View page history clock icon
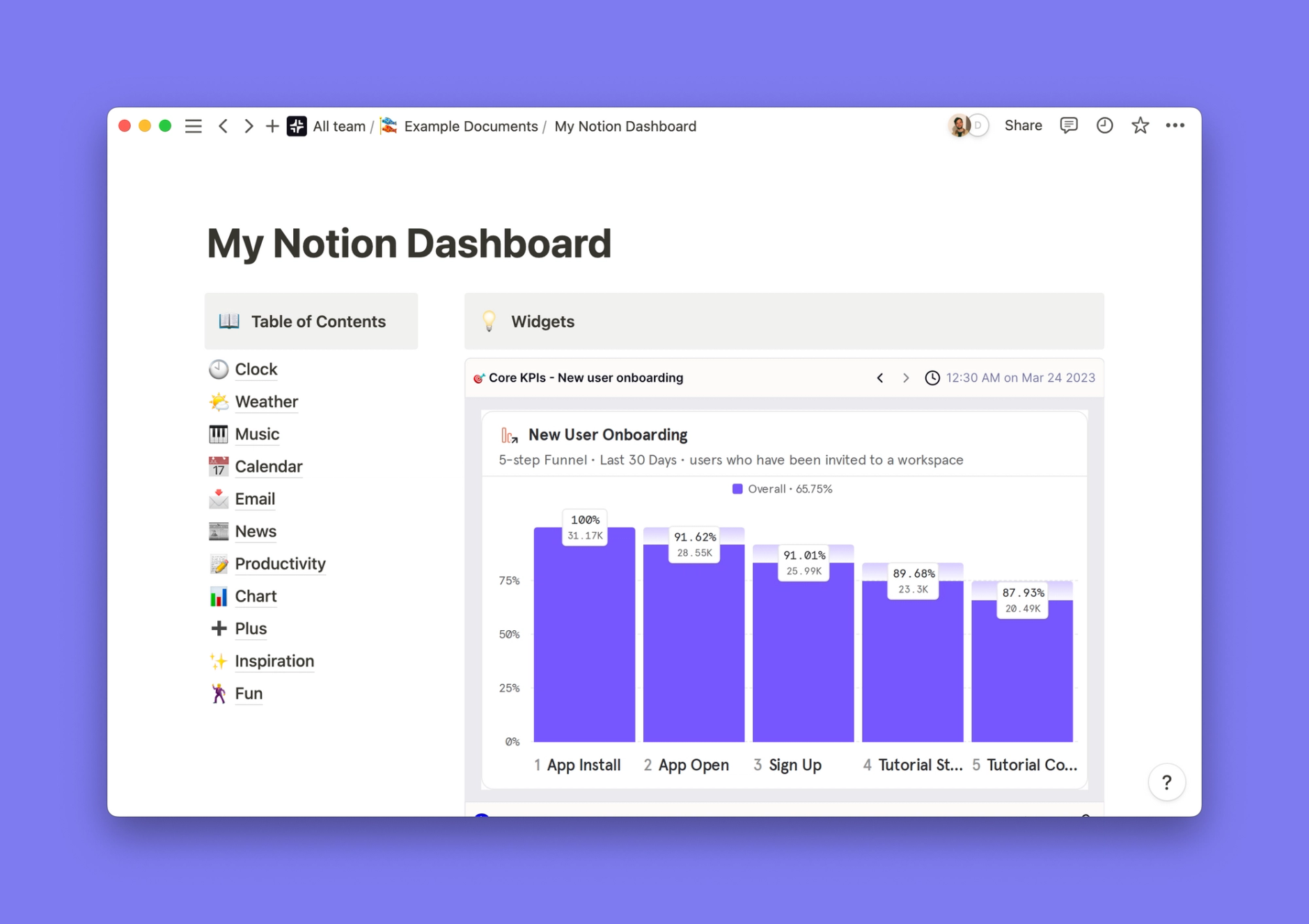This screenshot has height=924, width=1309. [x=1104, y=125]
